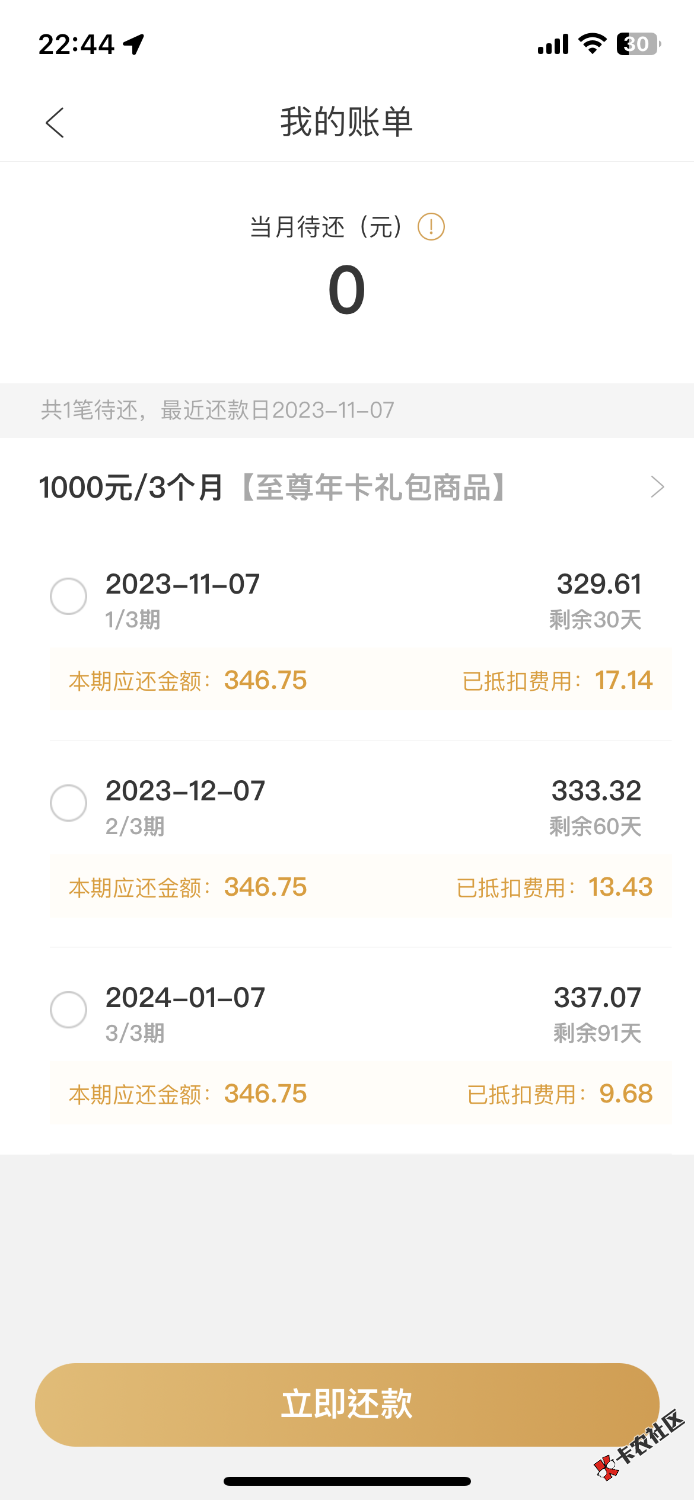This screenshot has height=1500, width=694.
Task: Tap the 我的账单 page title
Action: (346, 122)
